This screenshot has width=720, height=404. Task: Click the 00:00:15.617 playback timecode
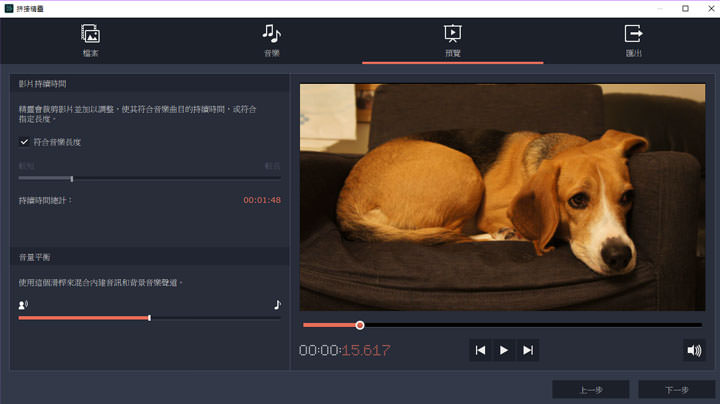[345, 350]
